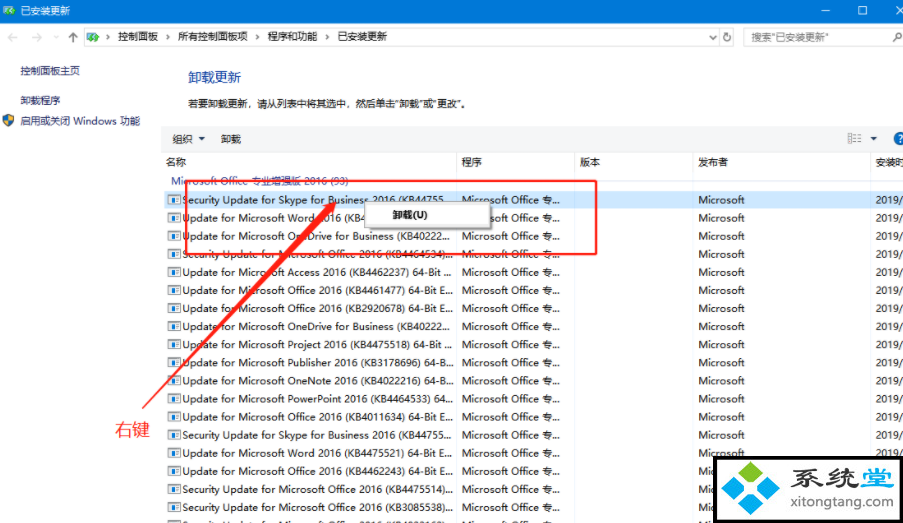Click the Control Panel icon in address bar
Viewport: 903px width, 523px height.
tap(93, 37)
